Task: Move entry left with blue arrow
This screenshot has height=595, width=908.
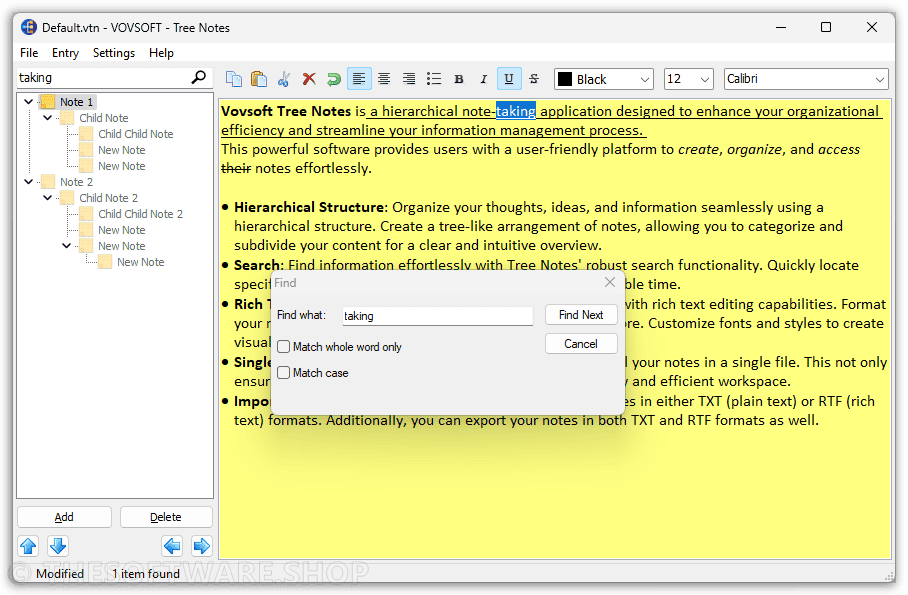Action: click(172, 546)
